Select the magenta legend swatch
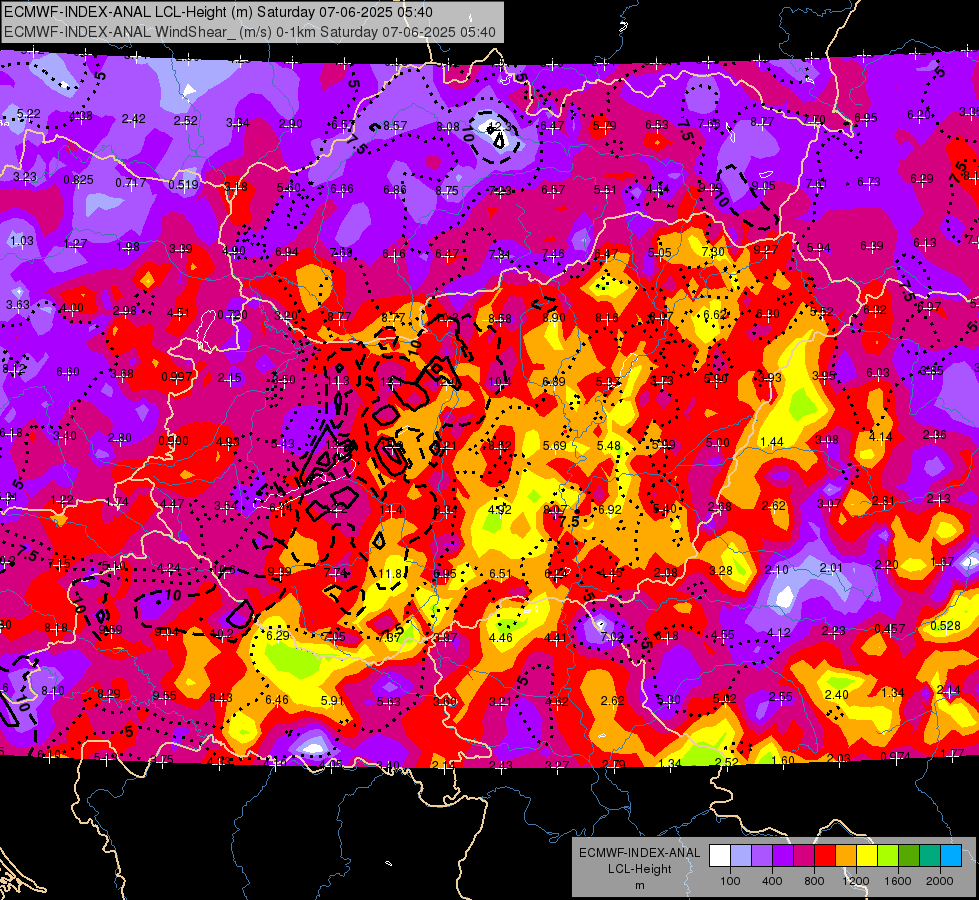 (804, 856)
